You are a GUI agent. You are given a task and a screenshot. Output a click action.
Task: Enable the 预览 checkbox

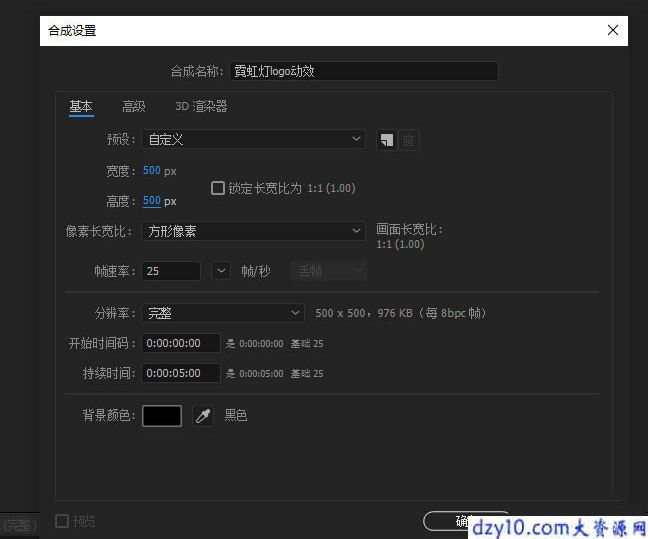(62, 521)
